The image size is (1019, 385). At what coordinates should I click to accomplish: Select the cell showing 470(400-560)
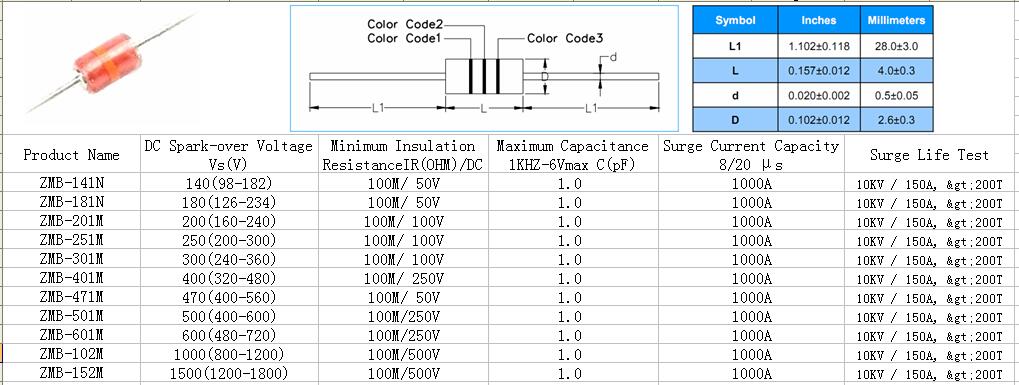[228, 297]
